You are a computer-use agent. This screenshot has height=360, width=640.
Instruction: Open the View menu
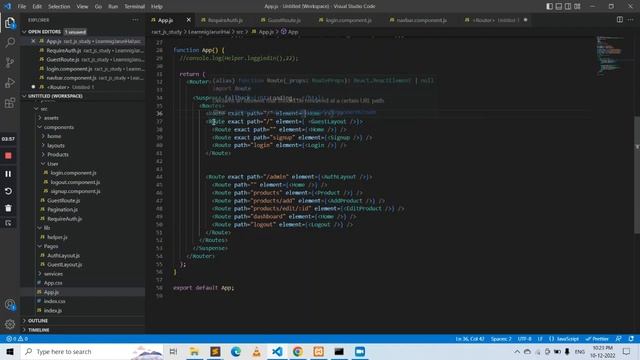click(82, 7)
